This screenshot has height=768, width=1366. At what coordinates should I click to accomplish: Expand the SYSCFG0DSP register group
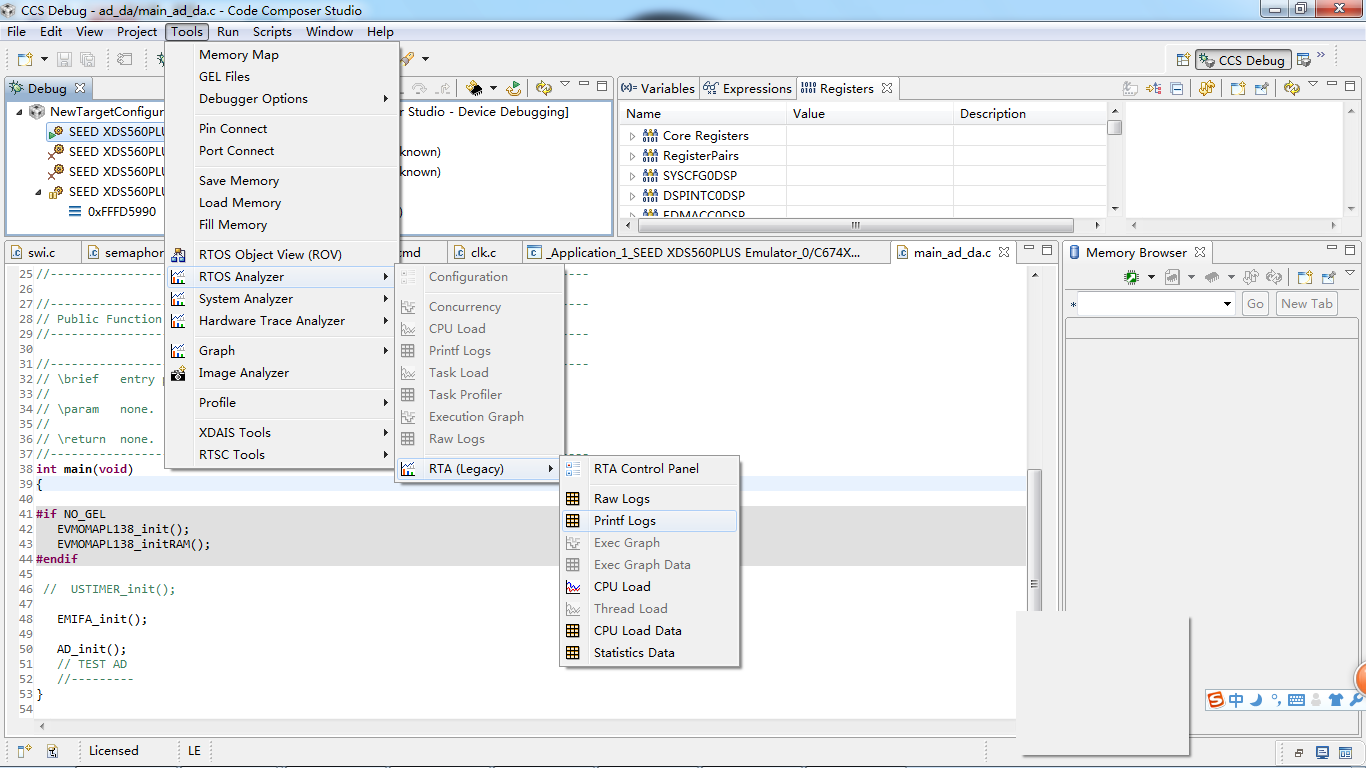point(632,176)
